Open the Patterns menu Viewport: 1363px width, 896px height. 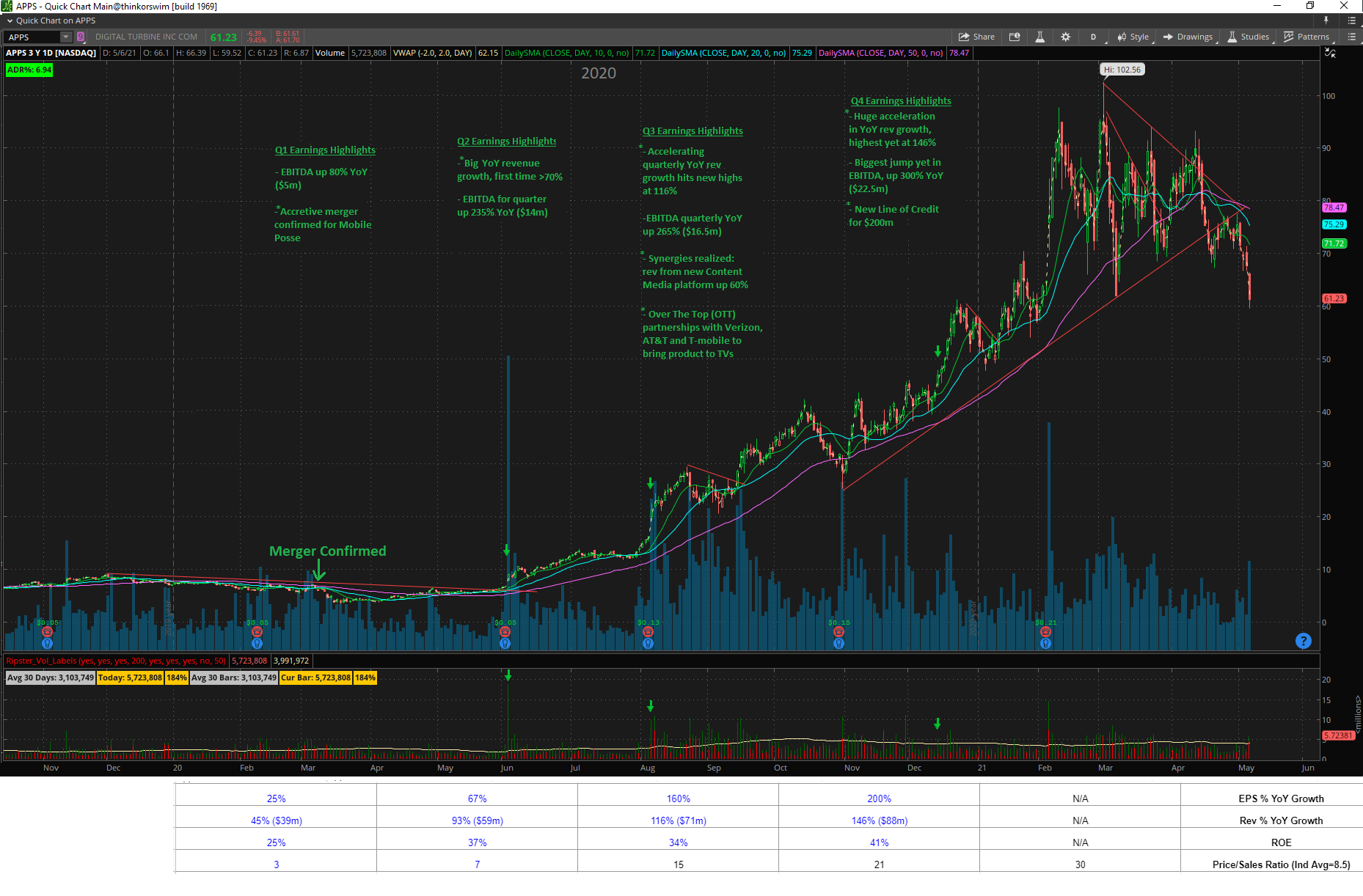pos(1307,37)
